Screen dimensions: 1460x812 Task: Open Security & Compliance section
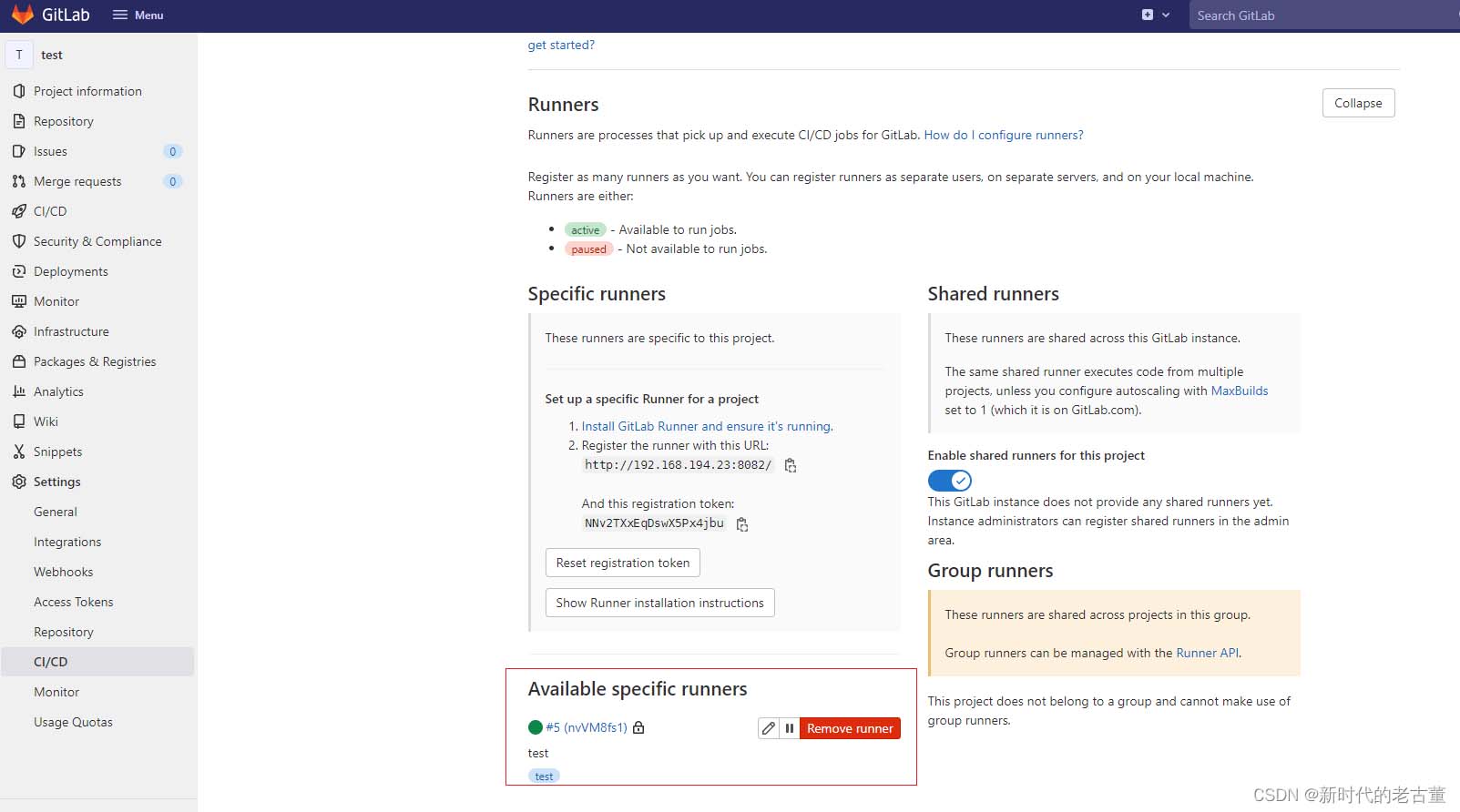[98, 241]
